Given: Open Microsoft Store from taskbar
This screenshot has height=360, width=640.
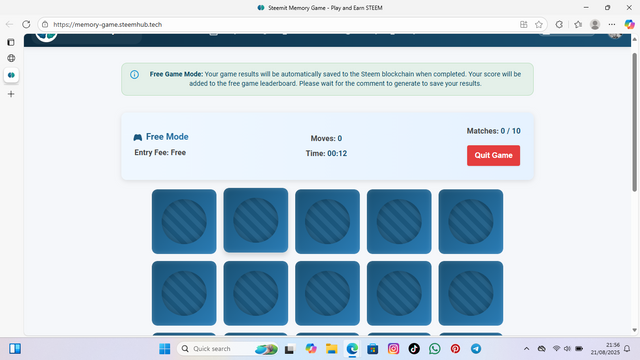Looking at the screenshot, I should coord(373,349).
